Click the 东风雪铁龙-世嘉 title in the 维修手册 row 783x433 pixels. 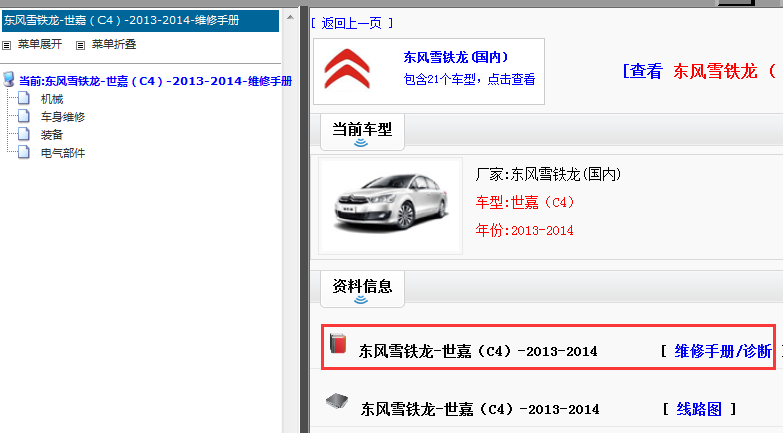(478, 352)
